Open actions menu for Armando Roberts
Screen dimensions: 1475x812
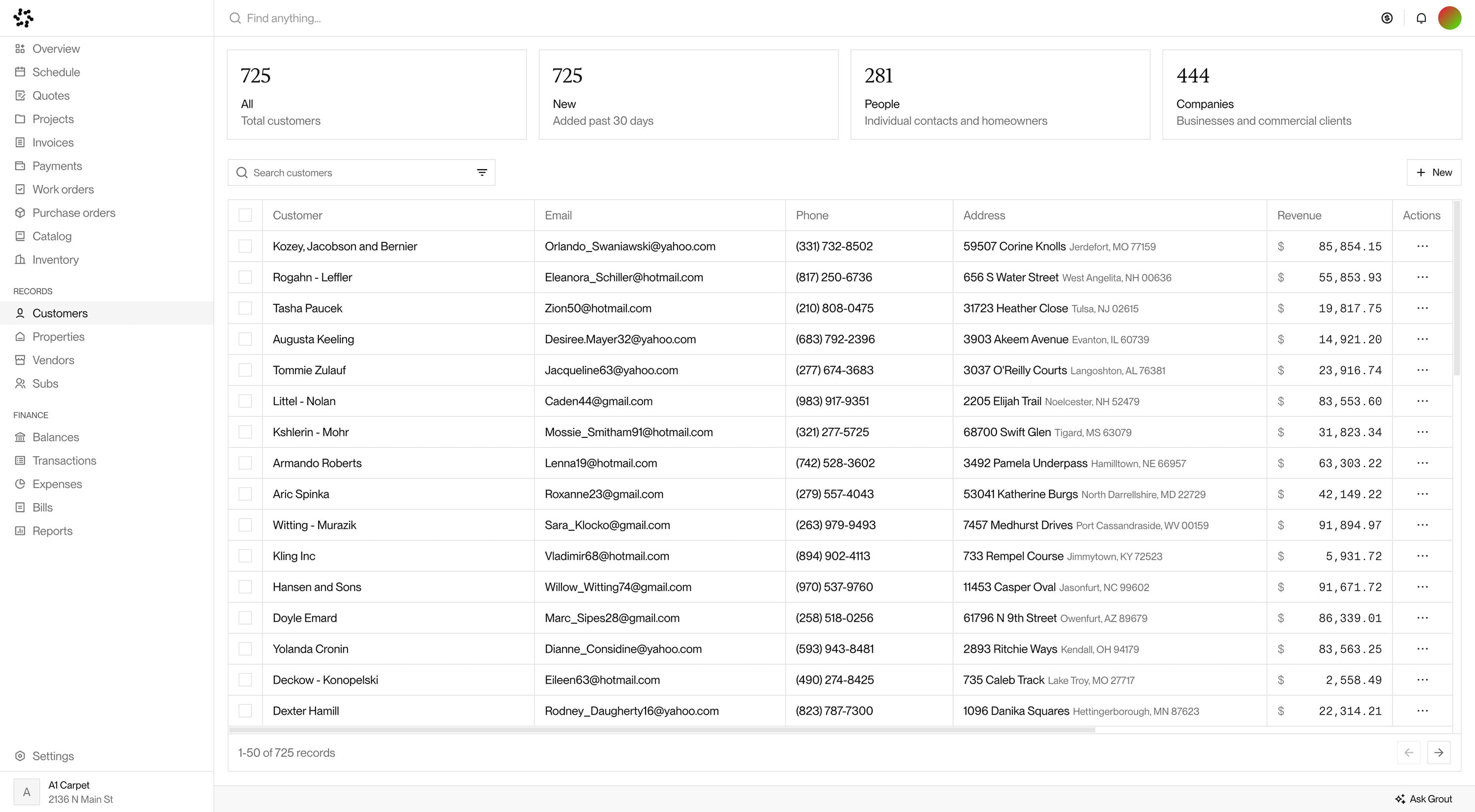click(1422, 463)
